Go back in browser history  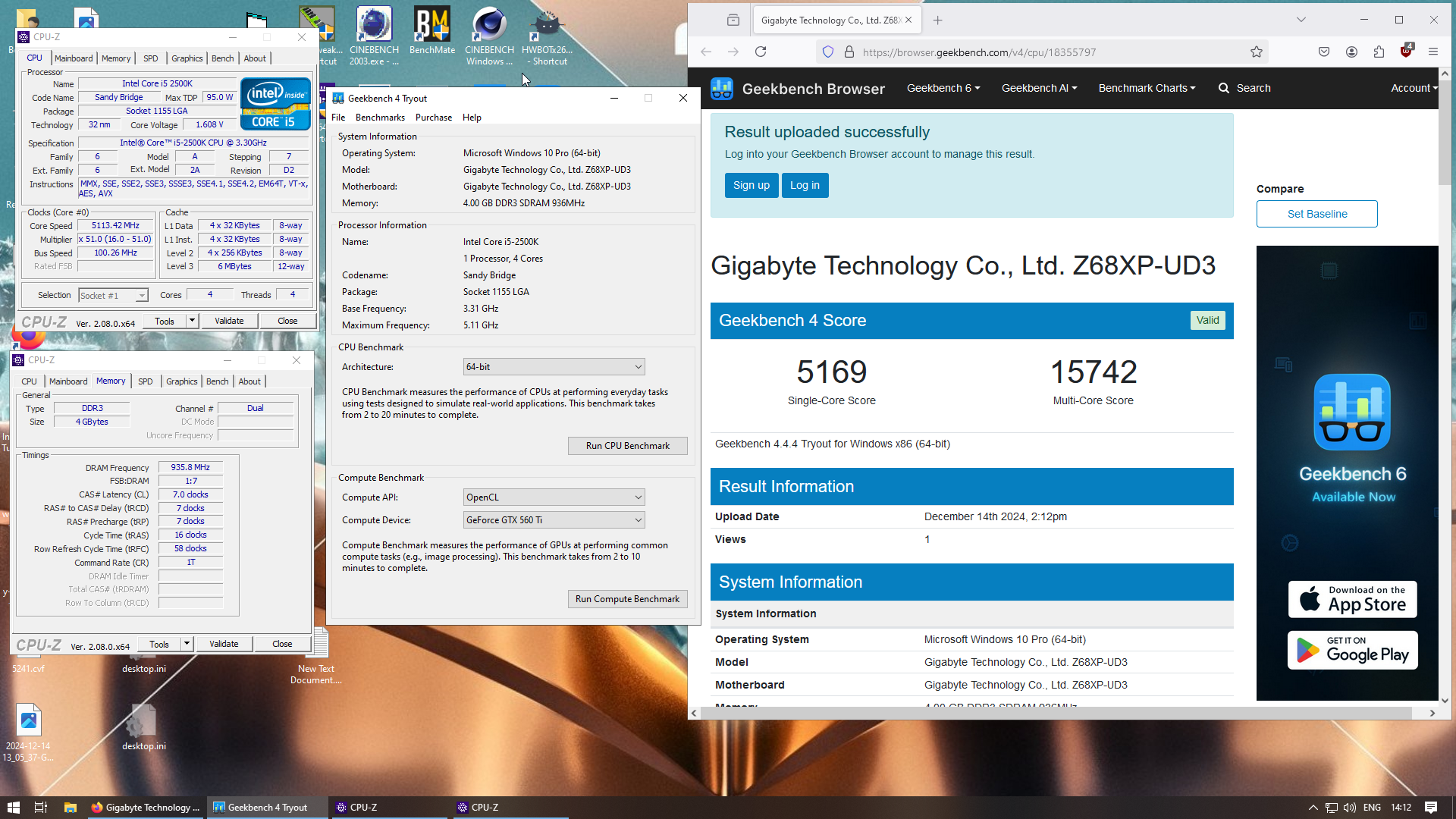coord(706,52)
